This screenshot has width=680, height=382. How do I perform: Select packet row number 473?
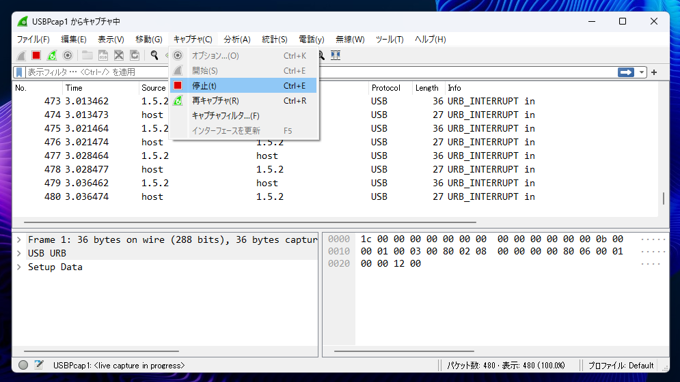pos(335,101)
